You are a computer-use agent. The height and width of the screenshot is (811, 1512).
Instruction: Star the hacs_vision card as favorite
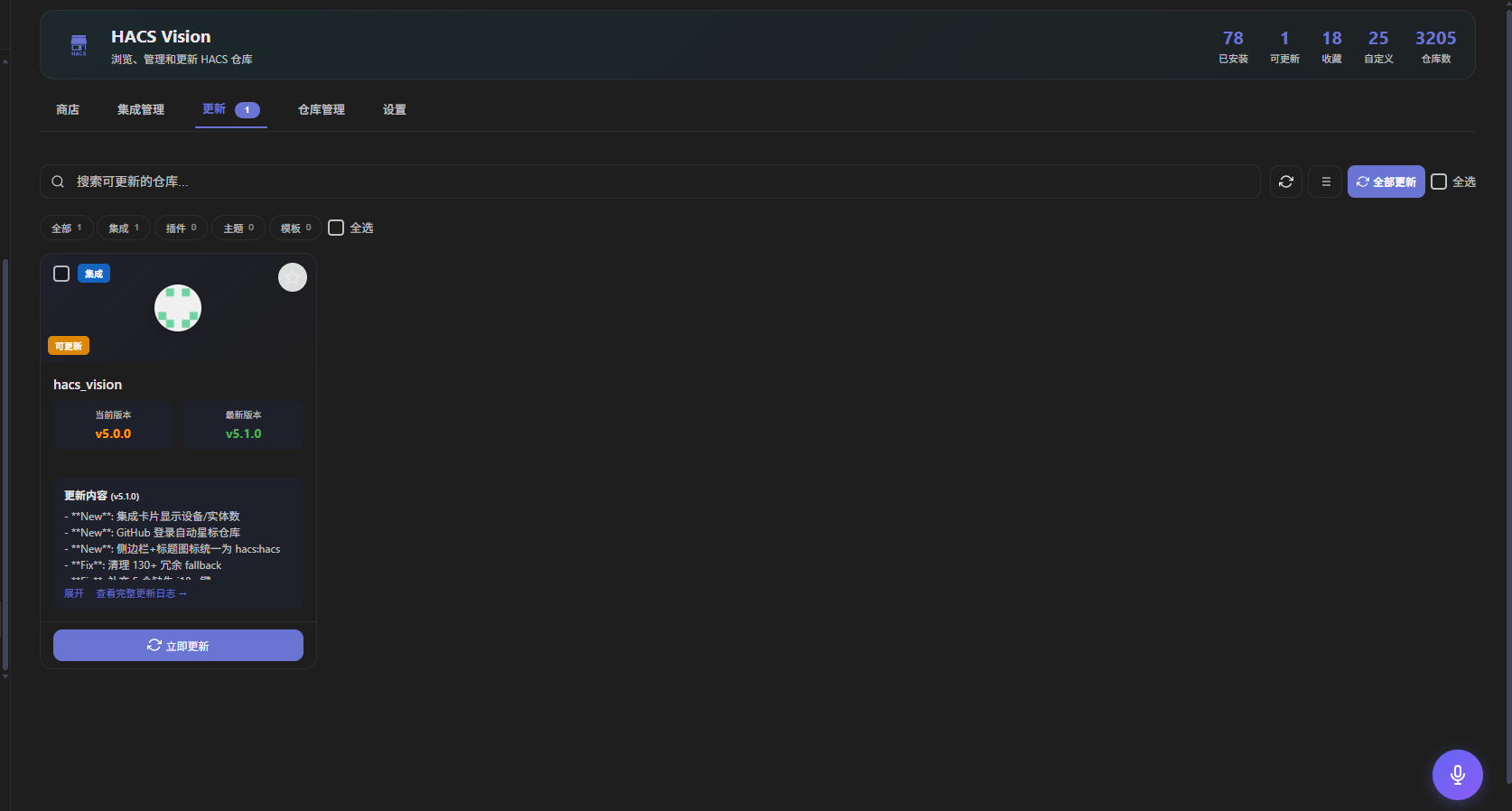click(x=293, y=277)
